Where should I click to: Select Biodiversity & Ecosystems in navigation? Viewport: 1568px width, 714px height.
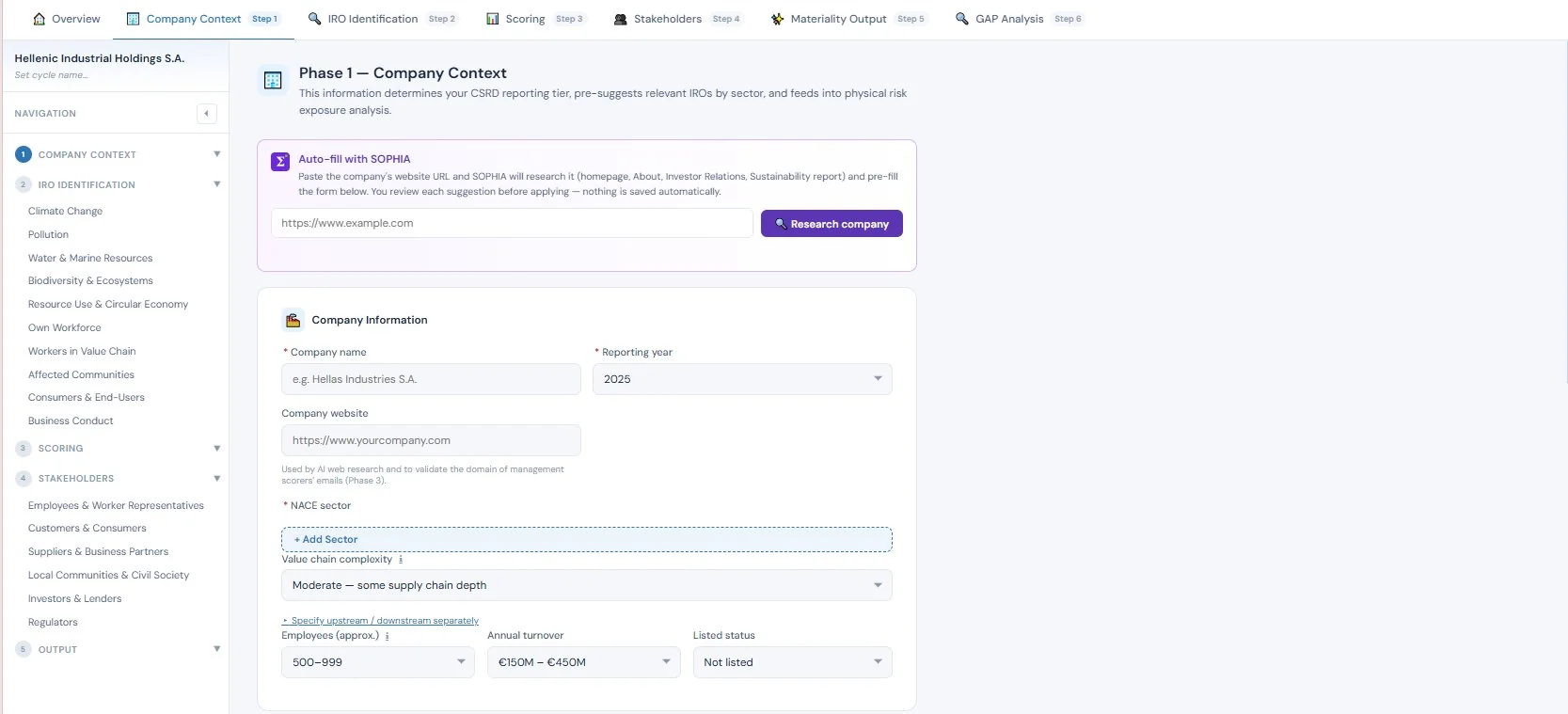click(90, 281)
